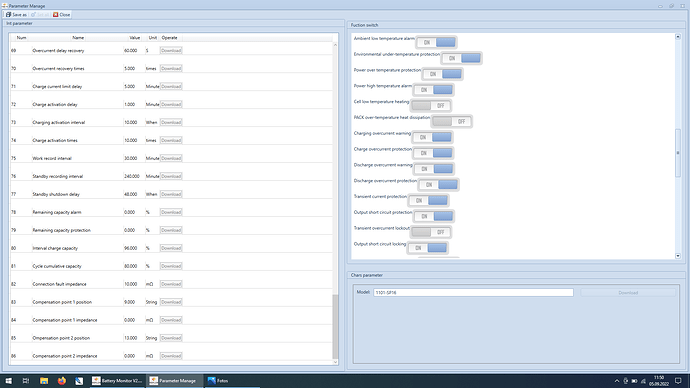Select Compensation point 1 position row name
Image resolution: width=690 pixels, height=388 pixels.
coord(62,302)
